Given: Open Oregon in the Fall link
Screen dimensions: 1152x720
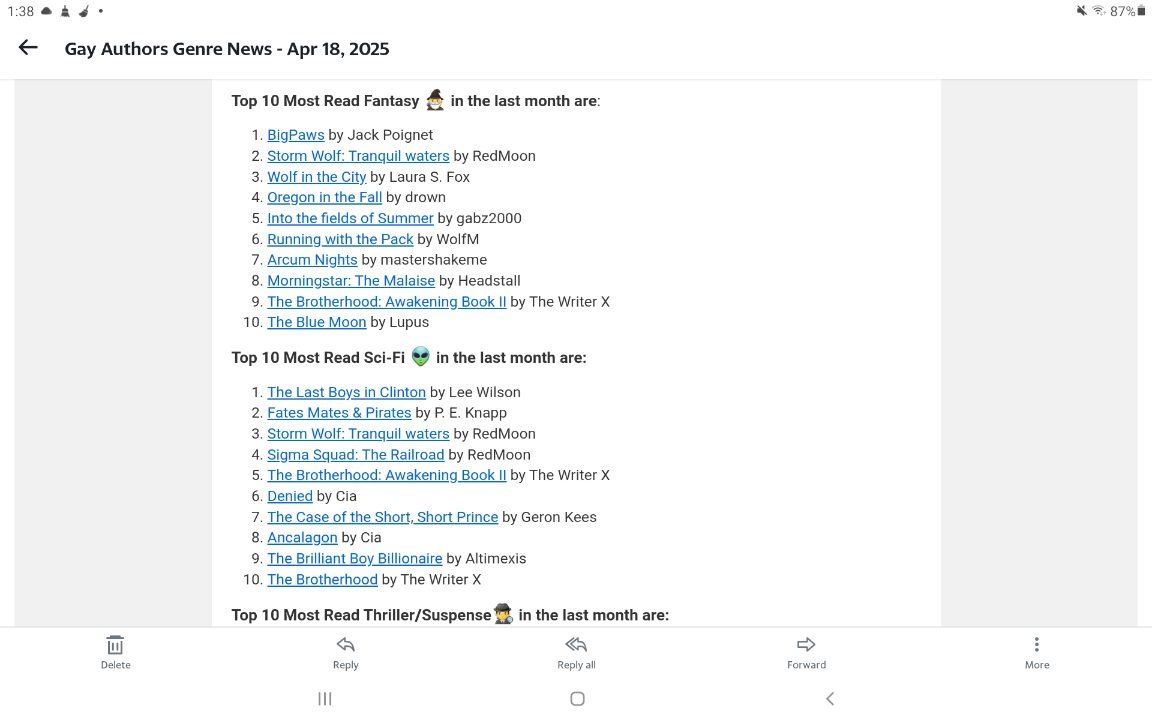Looking at the screenshot, I should (x=324, y=198).
